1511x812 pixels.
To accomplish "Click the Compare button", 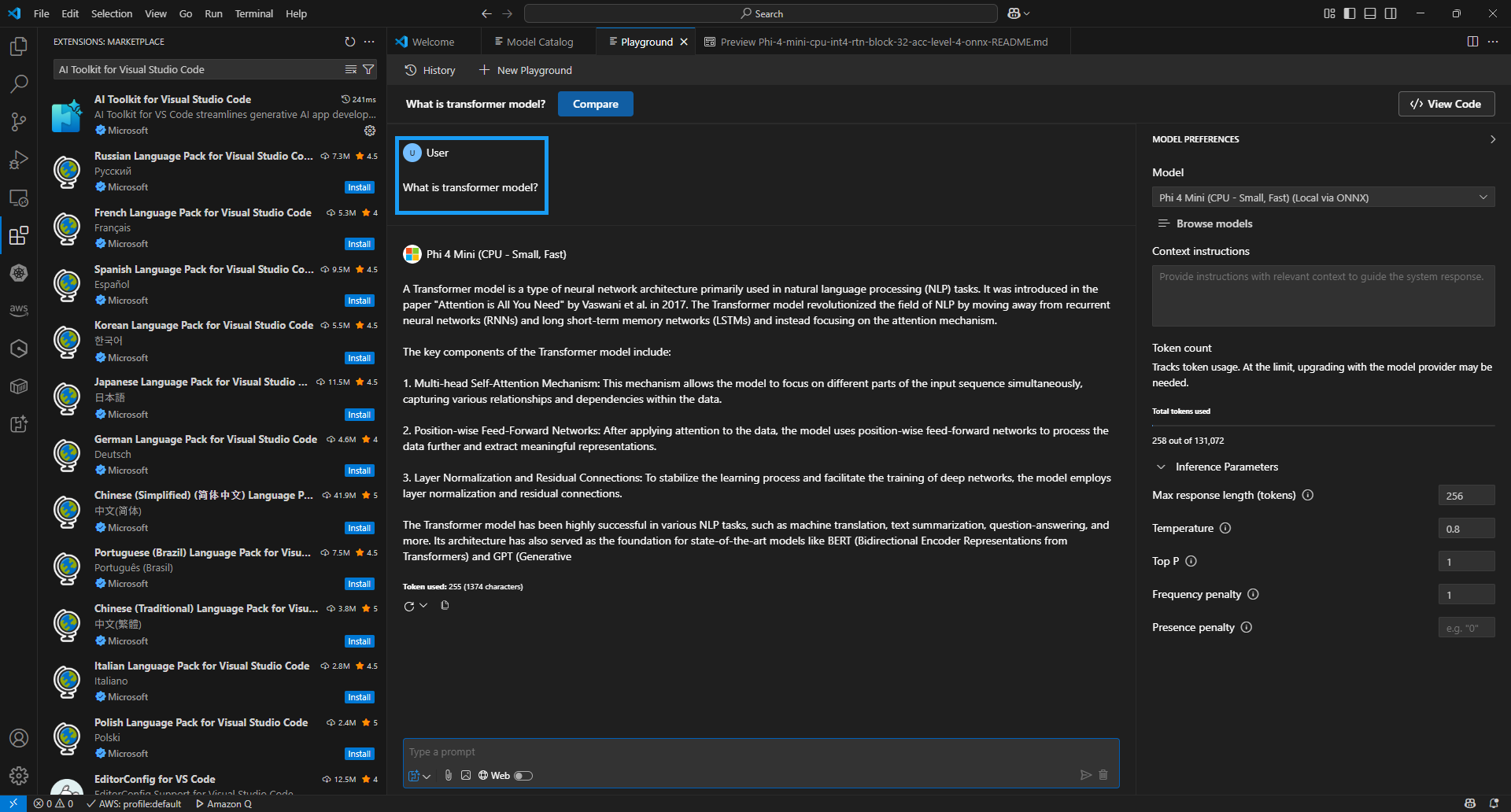I will pyautogui.click(x=596, y=104).
